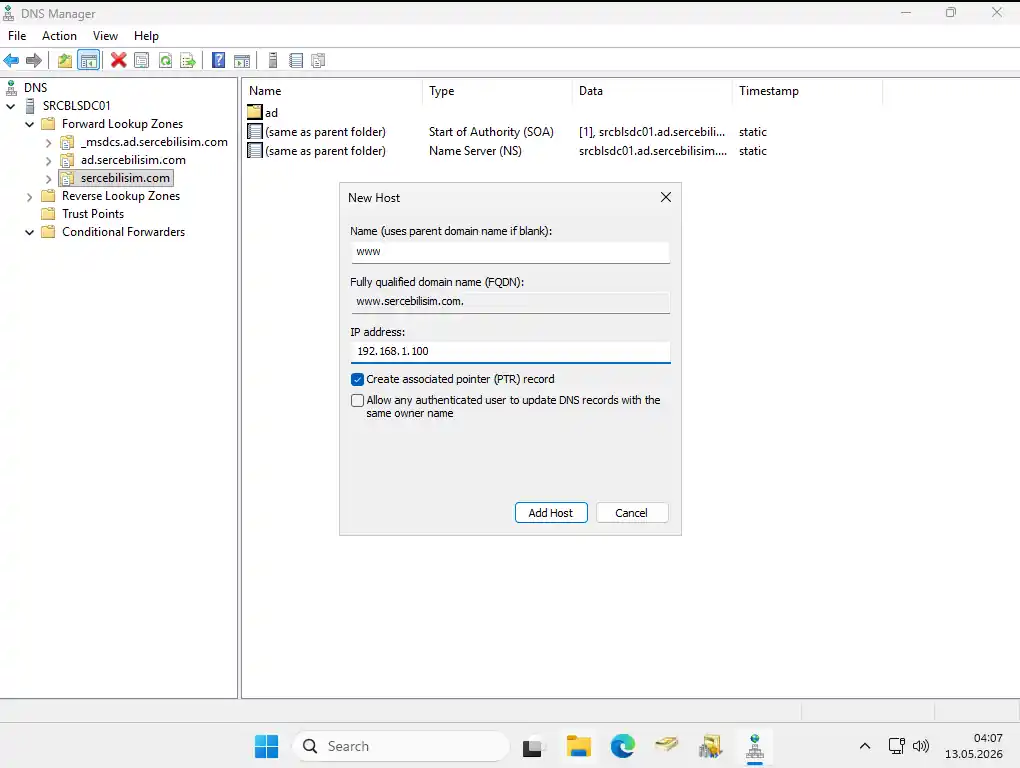The height and width of the screenshot is (768, 1020).
Task: Open the File menu
Action: [17, 36]
